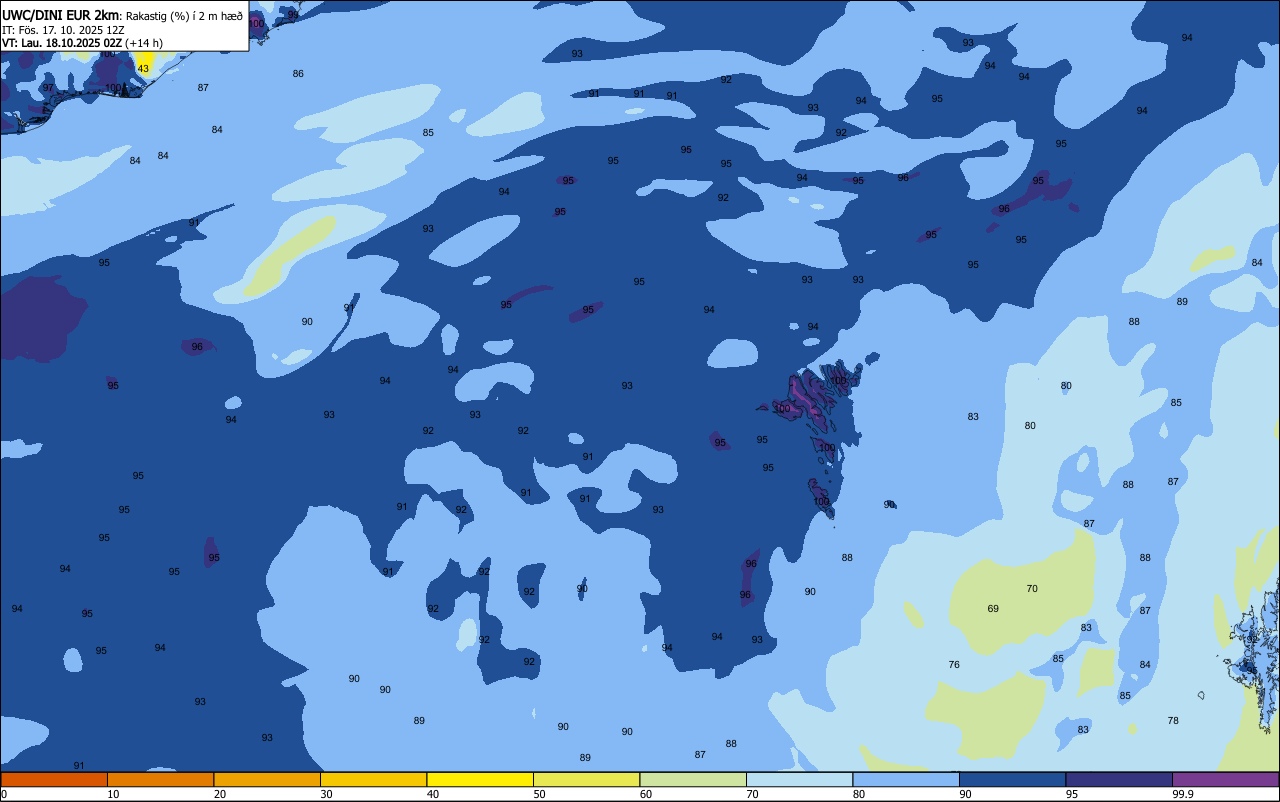This screenshot has width=1280, height=802.
Task: Click the orange 10–20 legend swatch
Action: coord(160,779)
